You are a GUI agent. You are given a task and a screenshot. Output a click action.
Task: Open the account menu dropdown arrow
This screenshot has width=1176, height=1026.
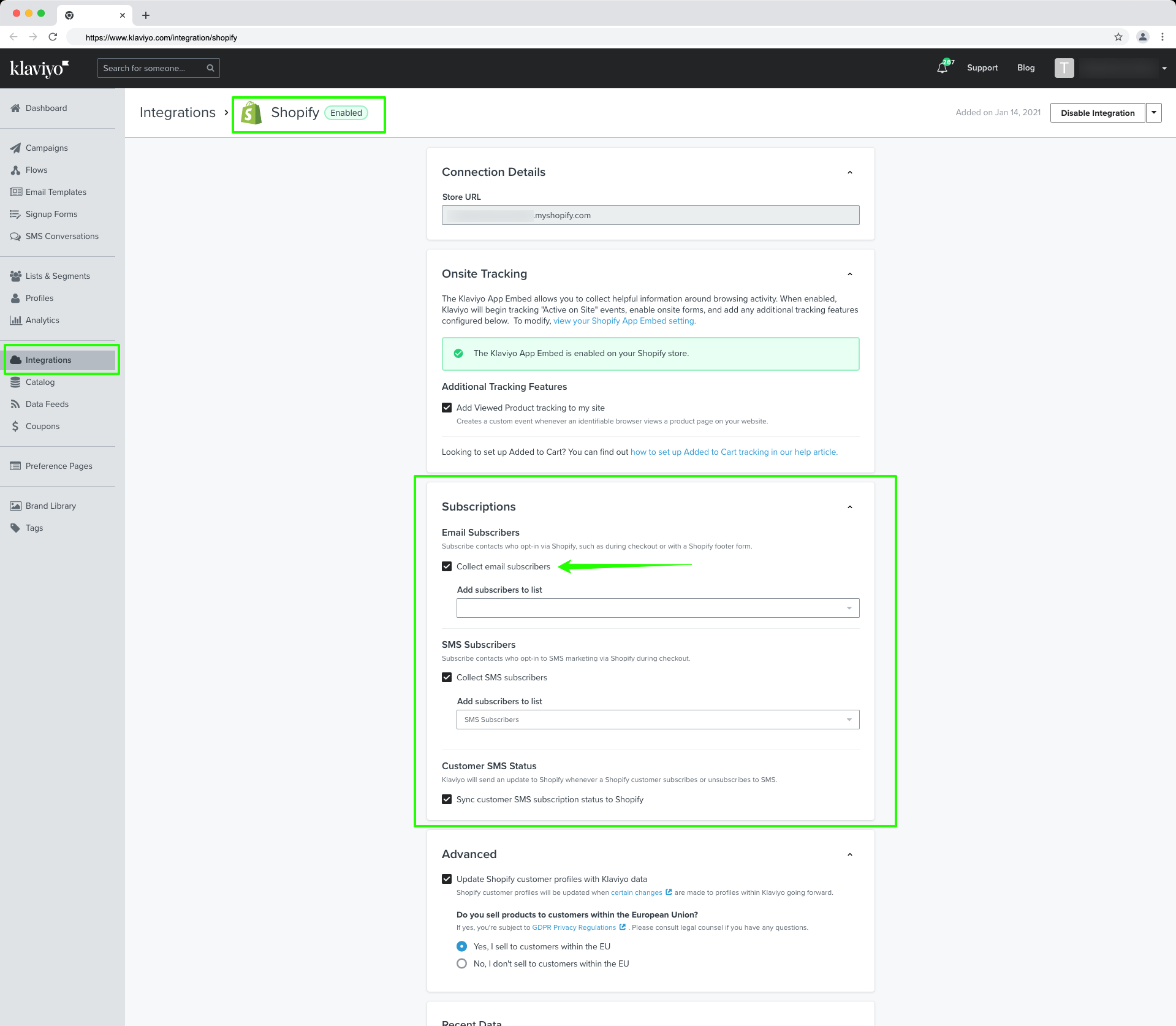coord(1164,69)
